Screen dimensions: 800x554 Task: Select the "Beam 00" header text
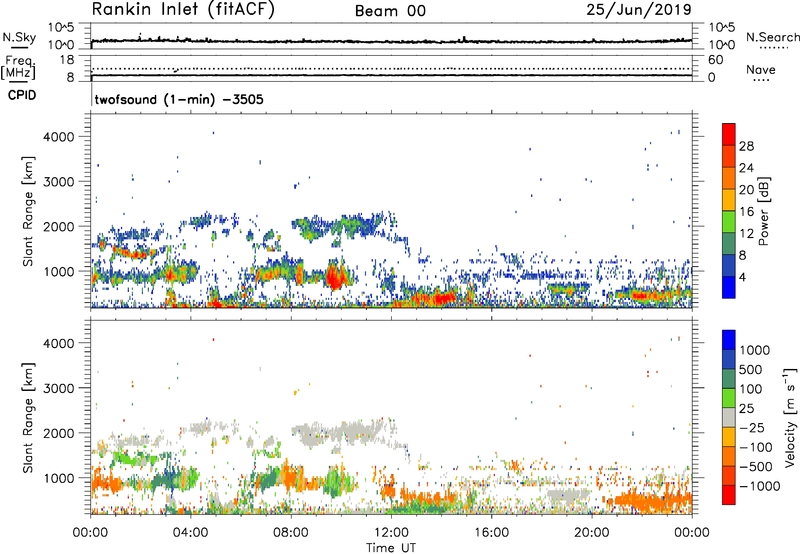tap(390, 11)
